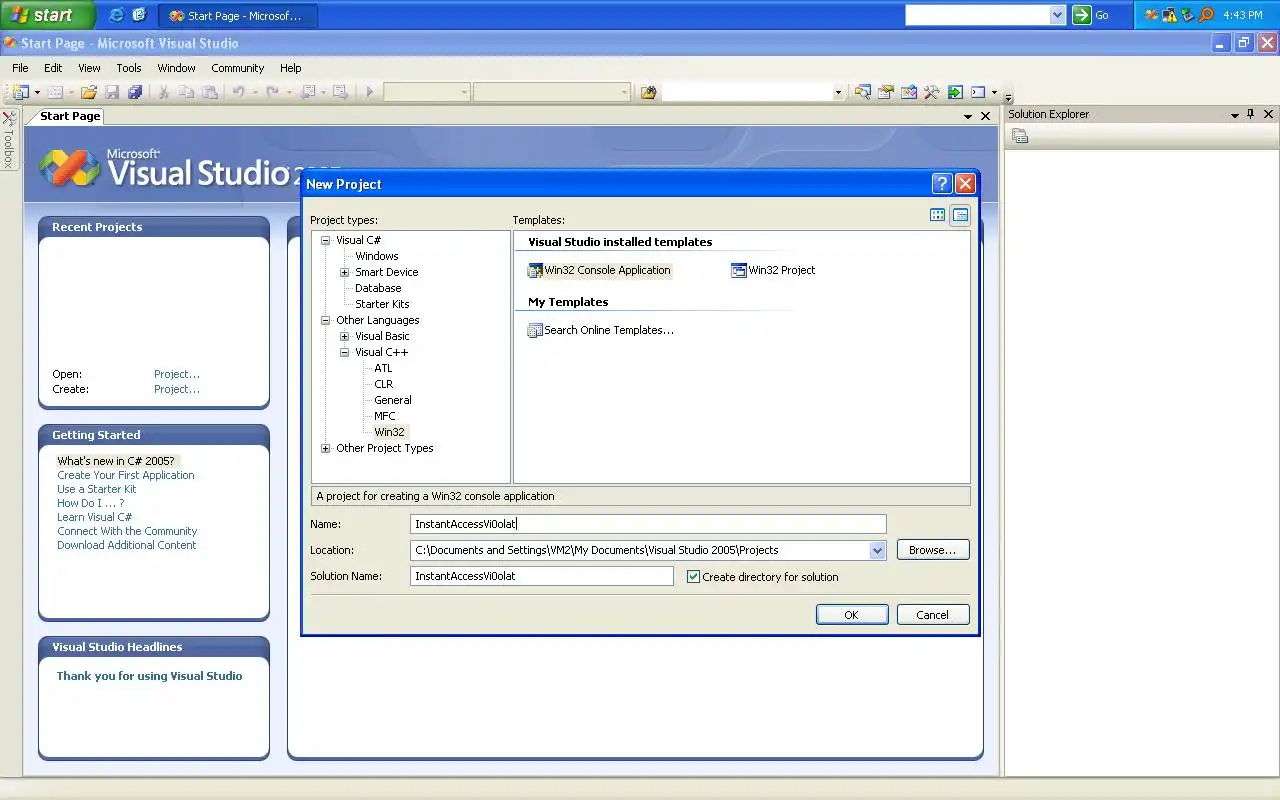Image resolution: width=1280 pixels, height=800 pixels.
Task: Click the Open Project... link
Action: (177, 374)
